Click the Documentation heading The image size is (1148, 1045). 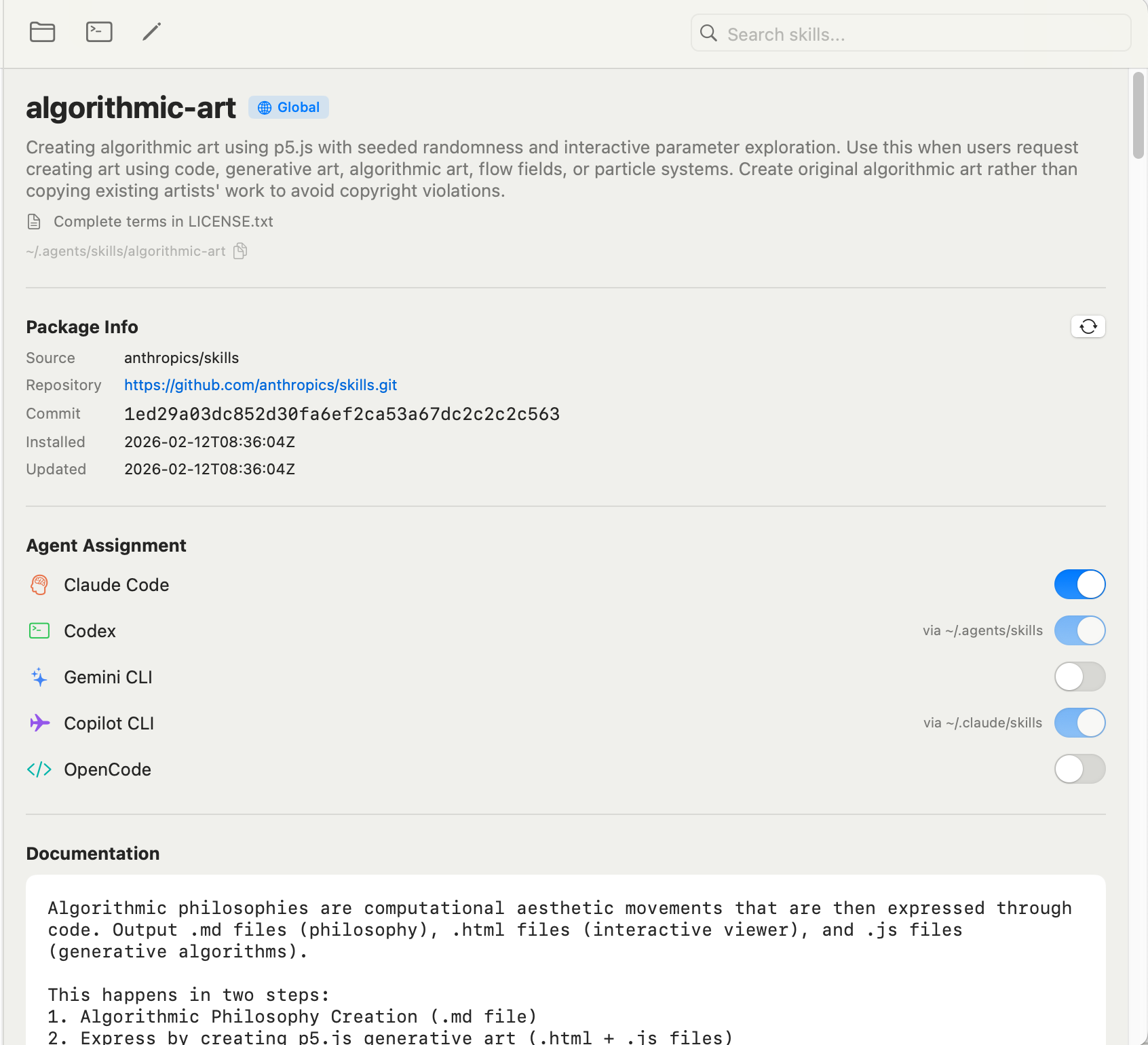pos(93,854)
